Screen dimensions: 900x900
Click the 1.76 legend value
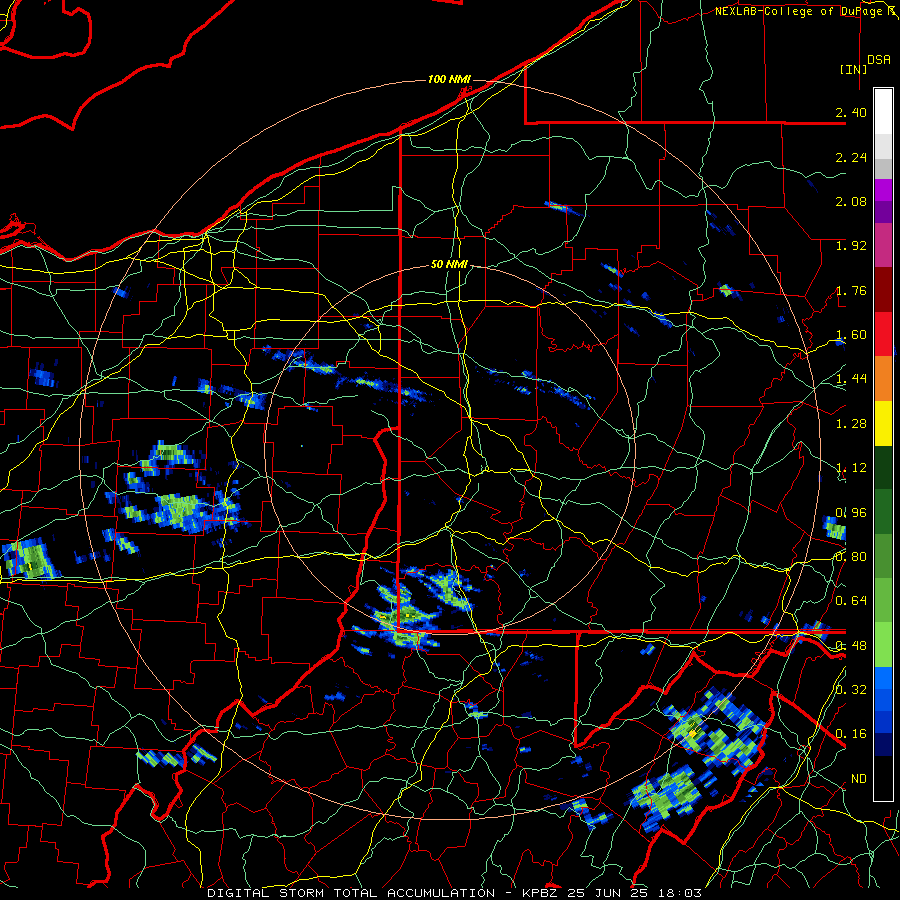[x=851, y=290]
